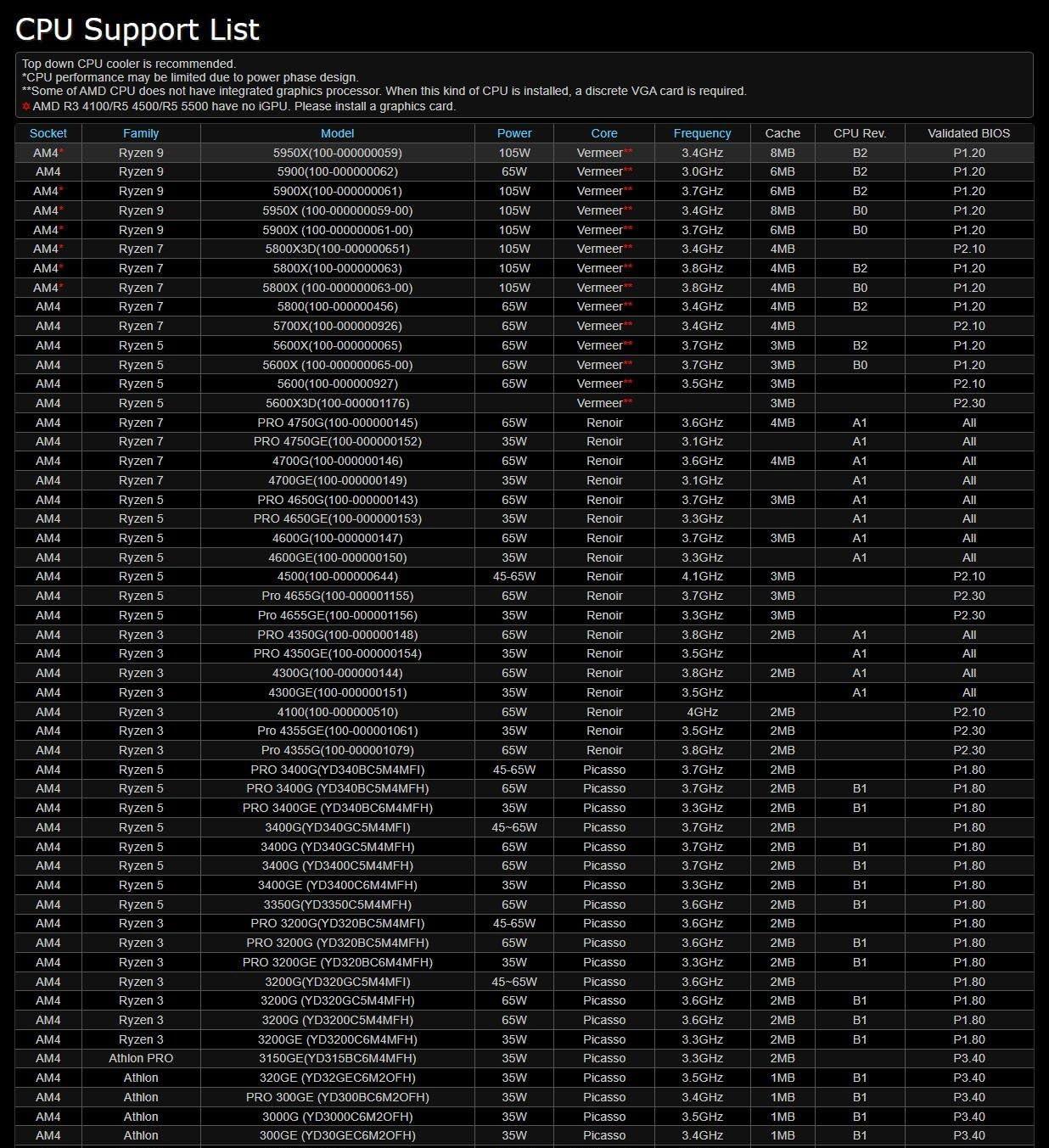Click the Model column header
This screenshot has height=1148, width=1049.
tap(337, 133)
